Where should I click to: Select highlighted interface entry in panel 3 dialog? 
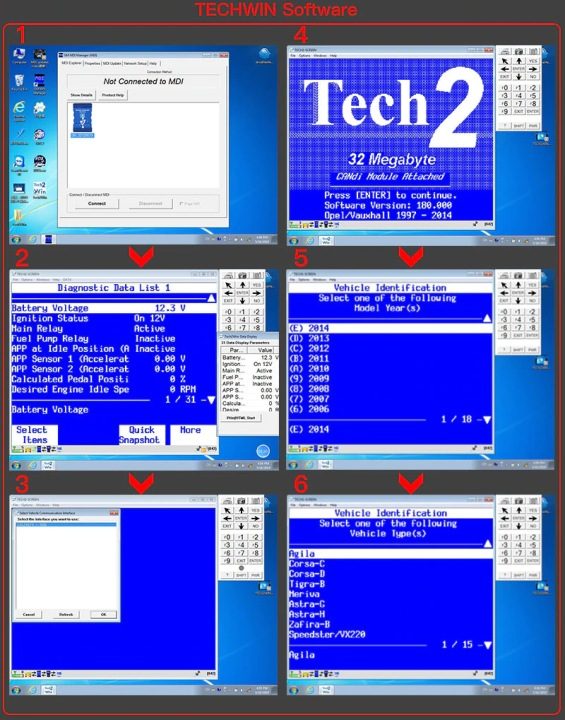click(66, 524)
